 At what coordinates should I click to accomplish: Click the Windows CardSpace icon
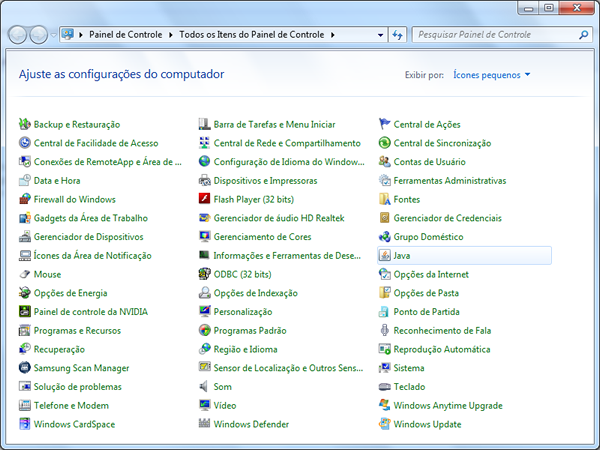(x=25, y=424)
